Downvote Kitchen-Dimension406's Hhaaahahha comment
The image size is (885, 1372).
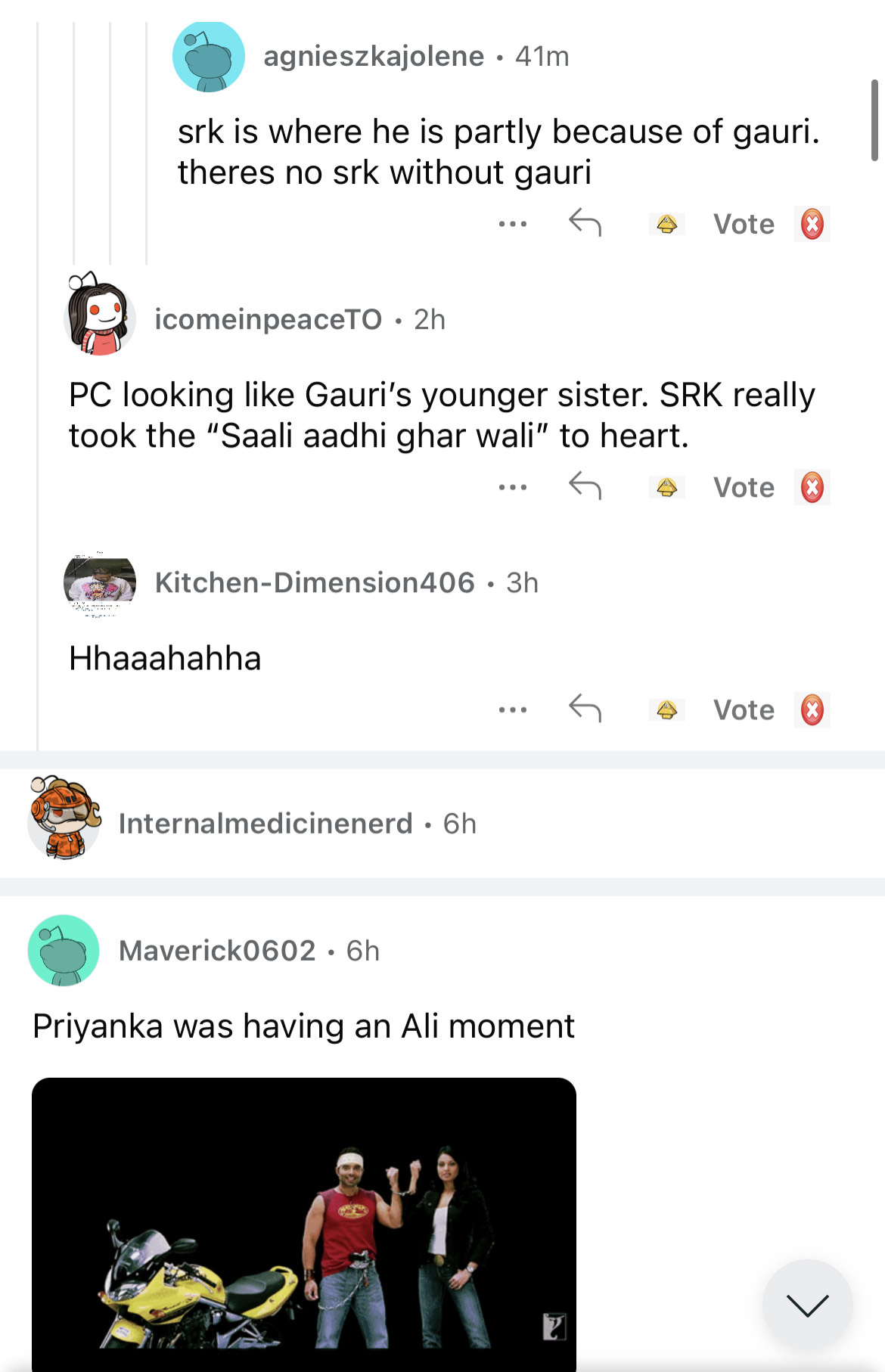812,709
